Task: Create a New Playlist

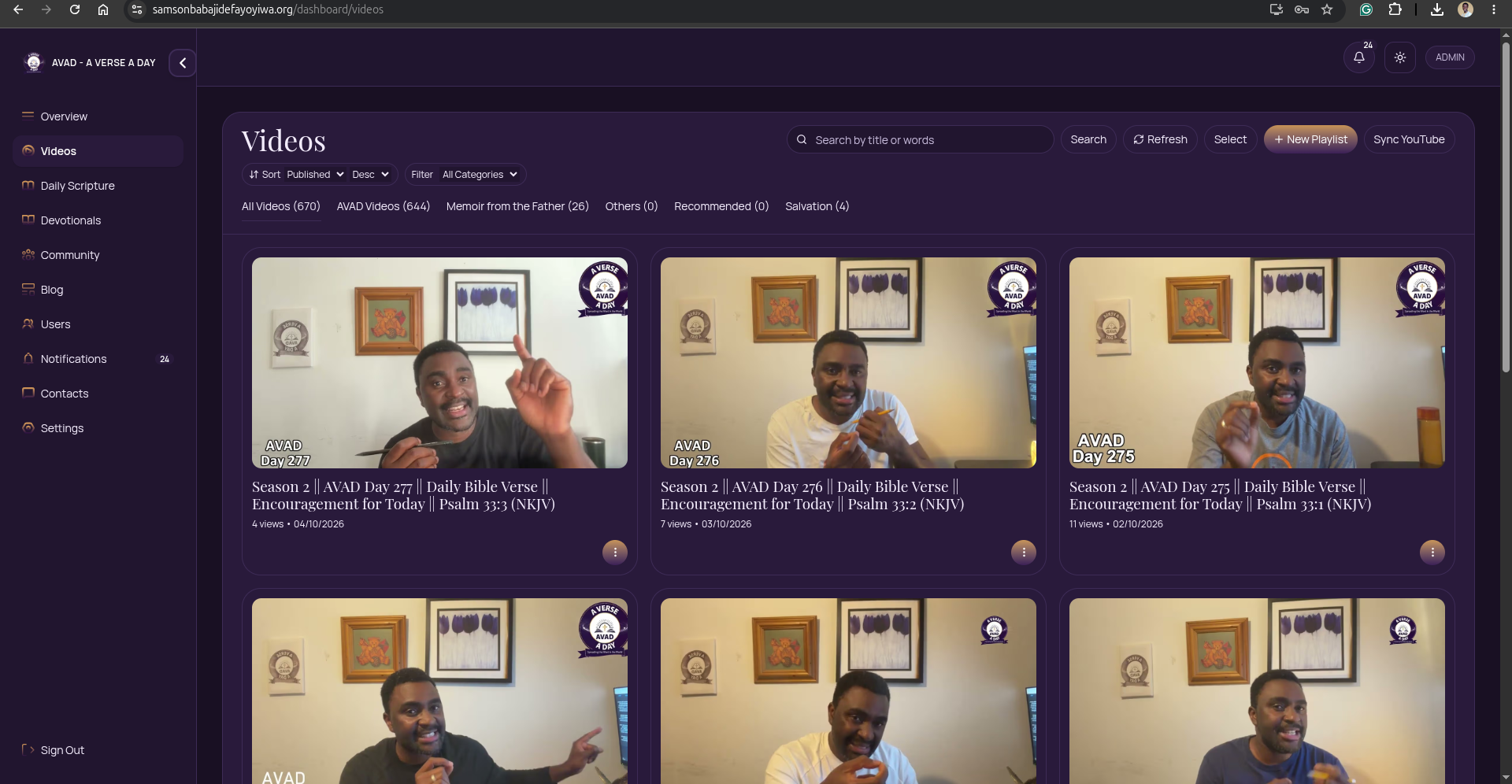Action: click(1310, 139)
